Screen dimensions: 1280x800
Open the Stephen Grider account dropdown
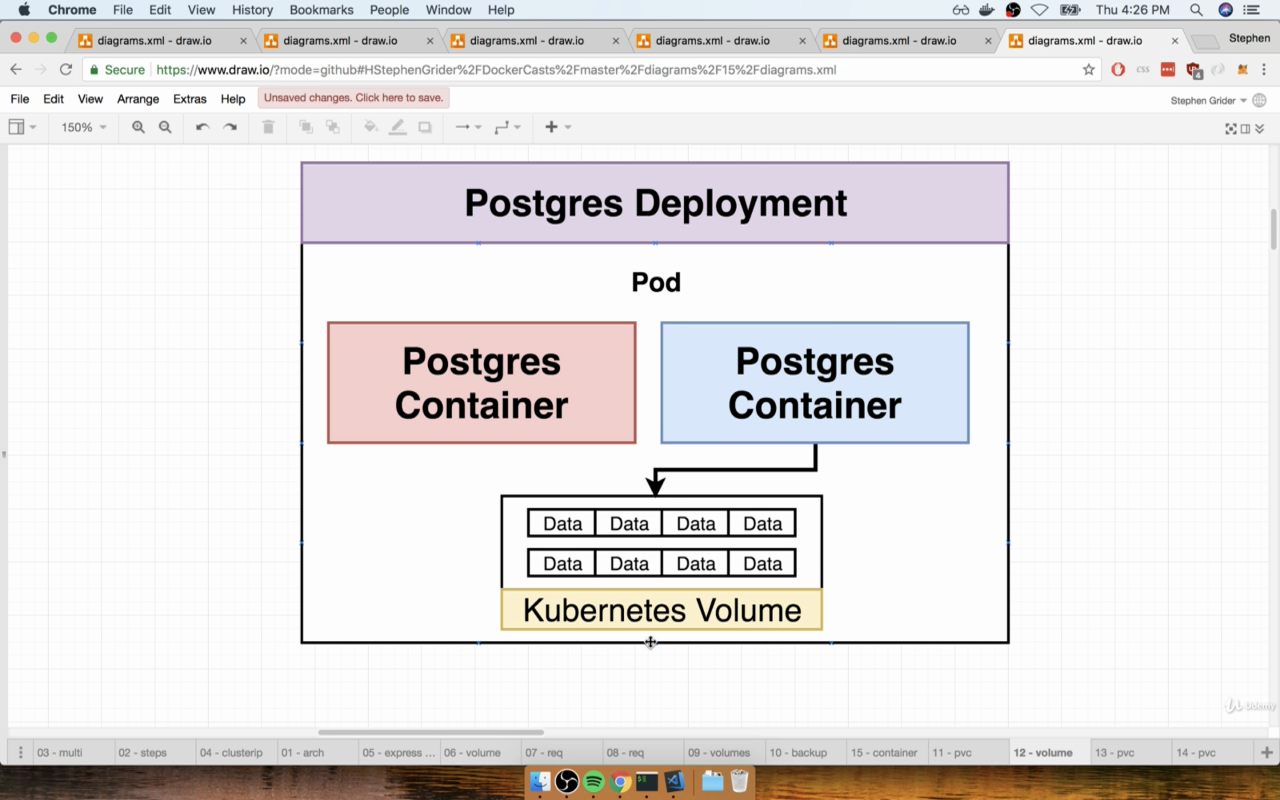point(1208,100)
